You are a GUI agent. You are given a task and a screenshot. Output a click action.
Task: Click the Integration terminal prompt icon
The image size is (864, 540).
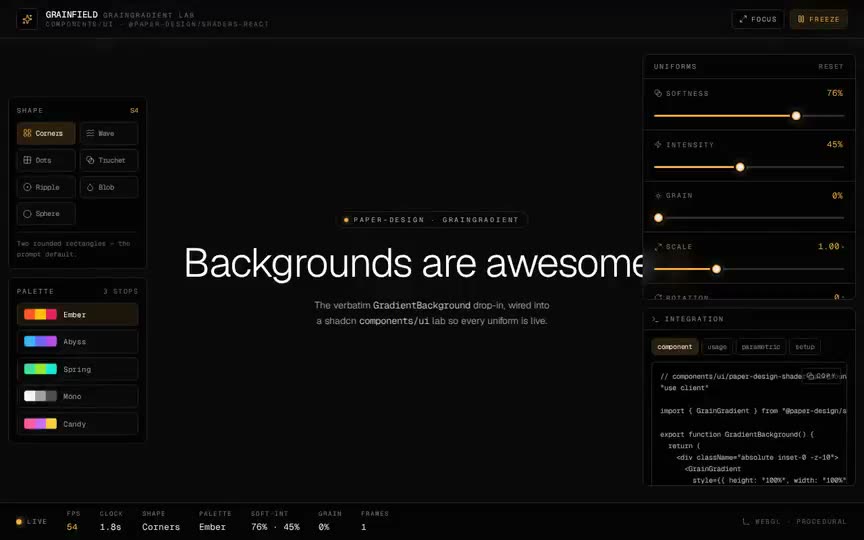click(656, 319)
